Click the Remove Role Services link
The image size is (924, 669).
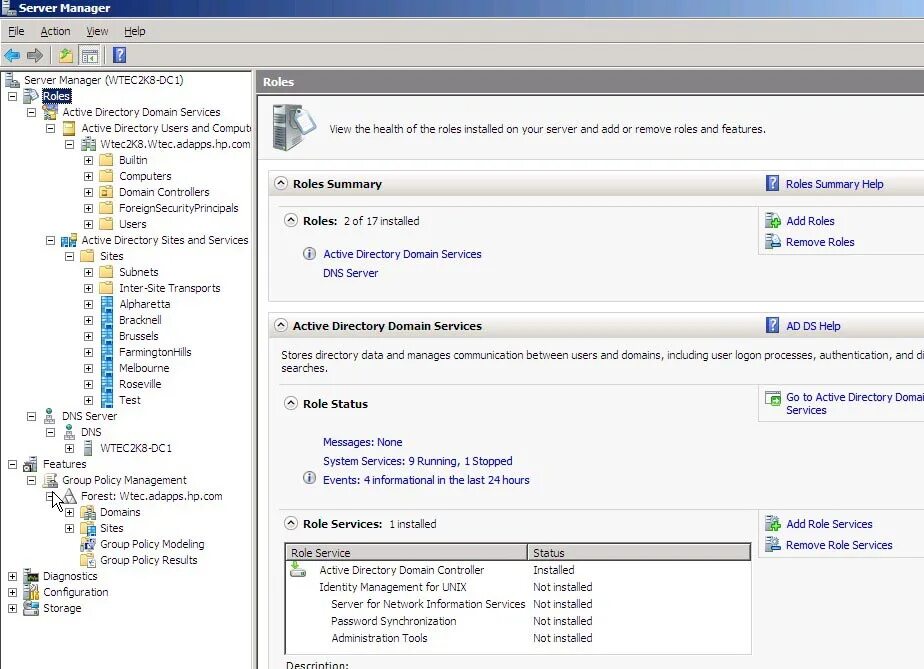(839, 545)
